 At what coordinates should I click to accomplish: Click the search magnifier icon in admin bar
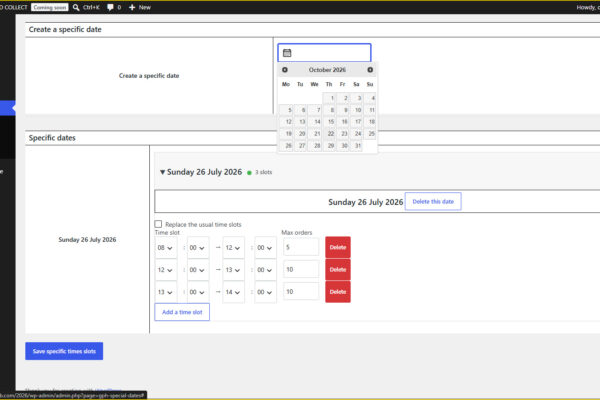[76, 7]
